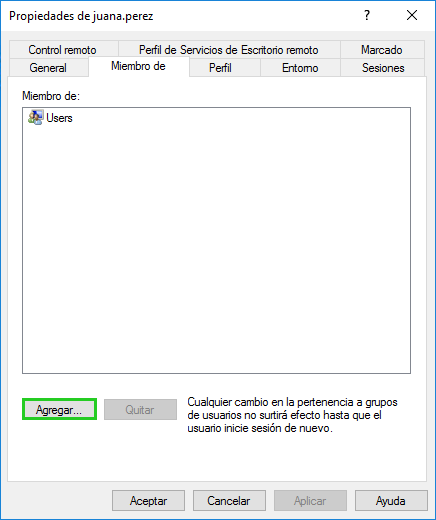
Task: Confirm with the Aceptar button
Action: point(148,500)
